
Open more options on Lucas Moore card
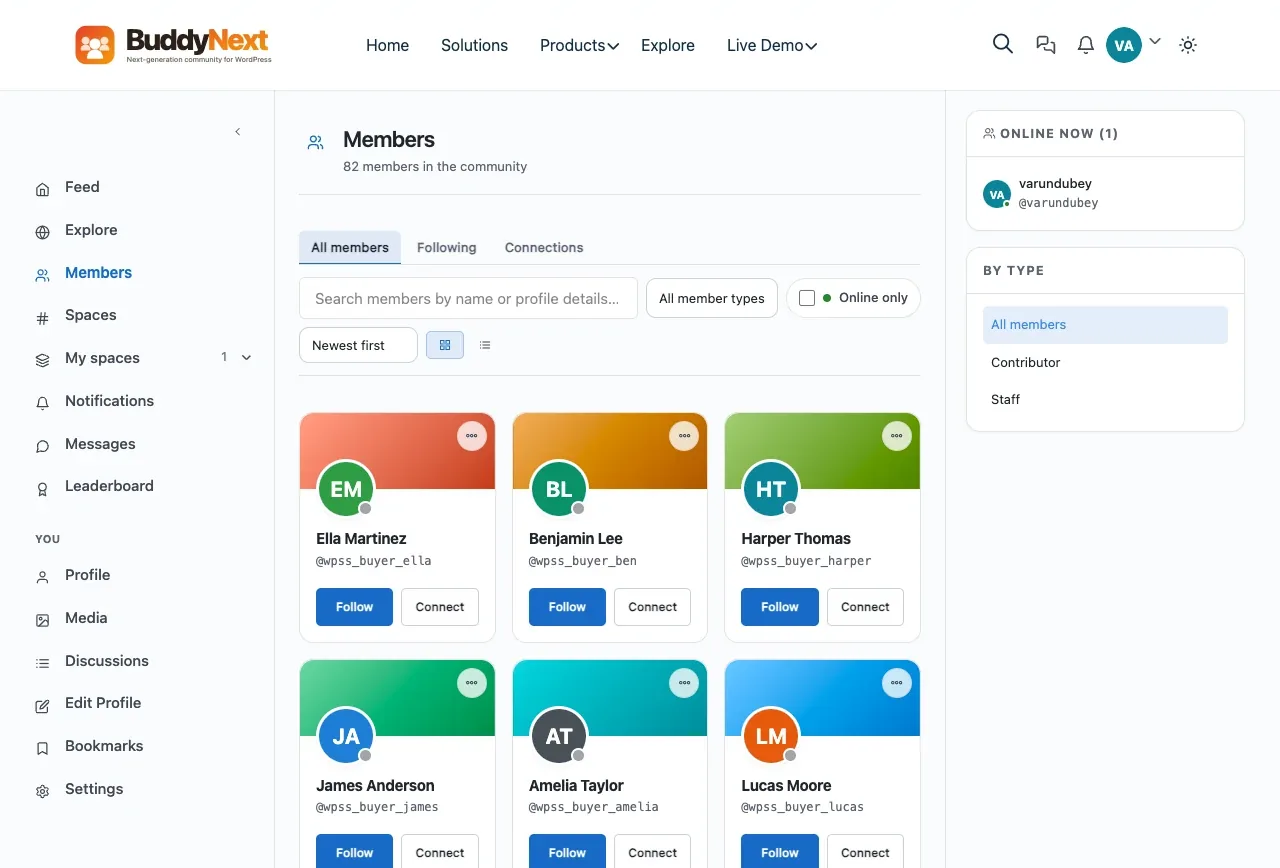(897, 683)
